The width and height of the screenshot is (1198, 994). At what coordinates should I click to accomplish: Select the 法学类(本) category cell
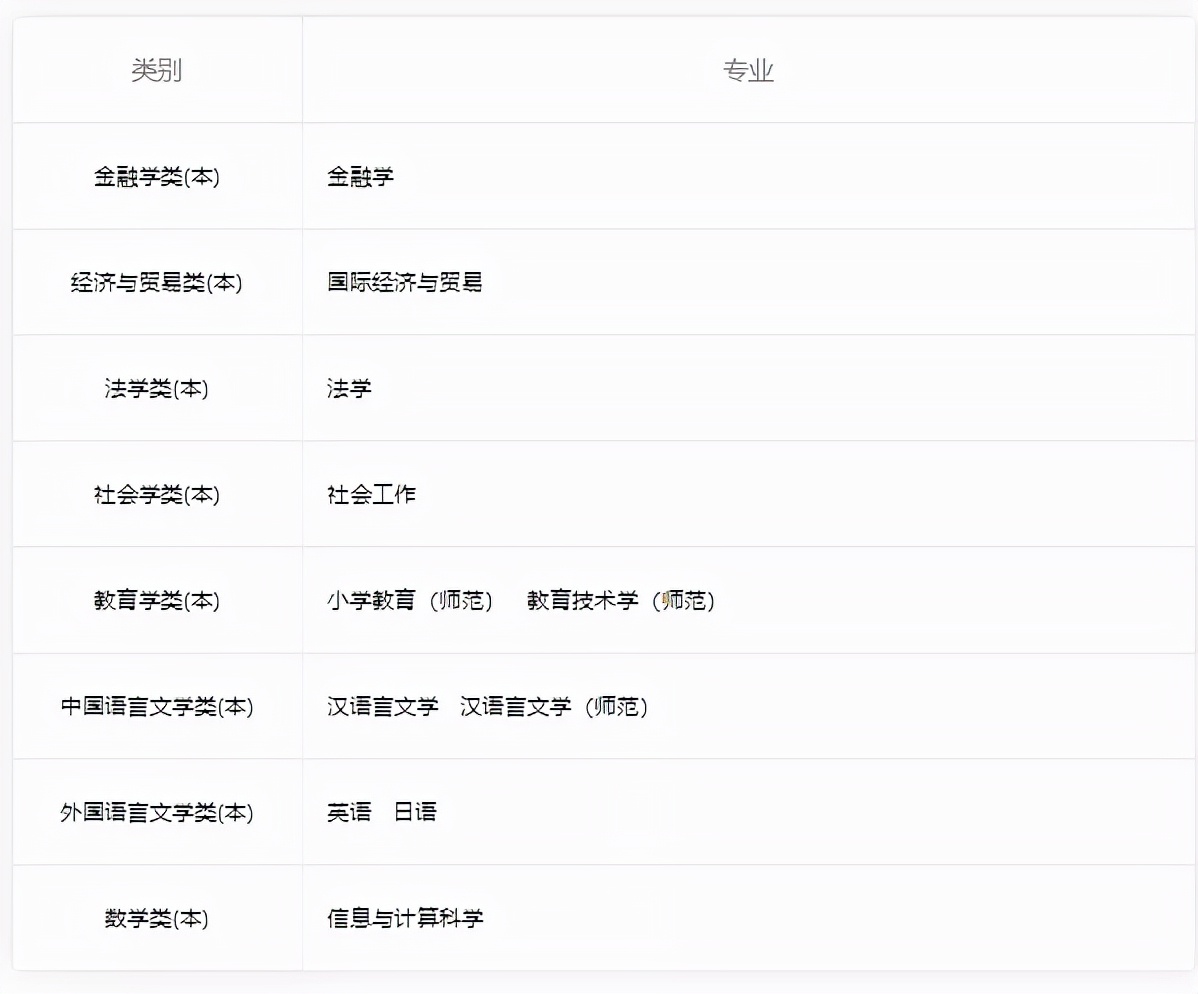tap(156, 388)
